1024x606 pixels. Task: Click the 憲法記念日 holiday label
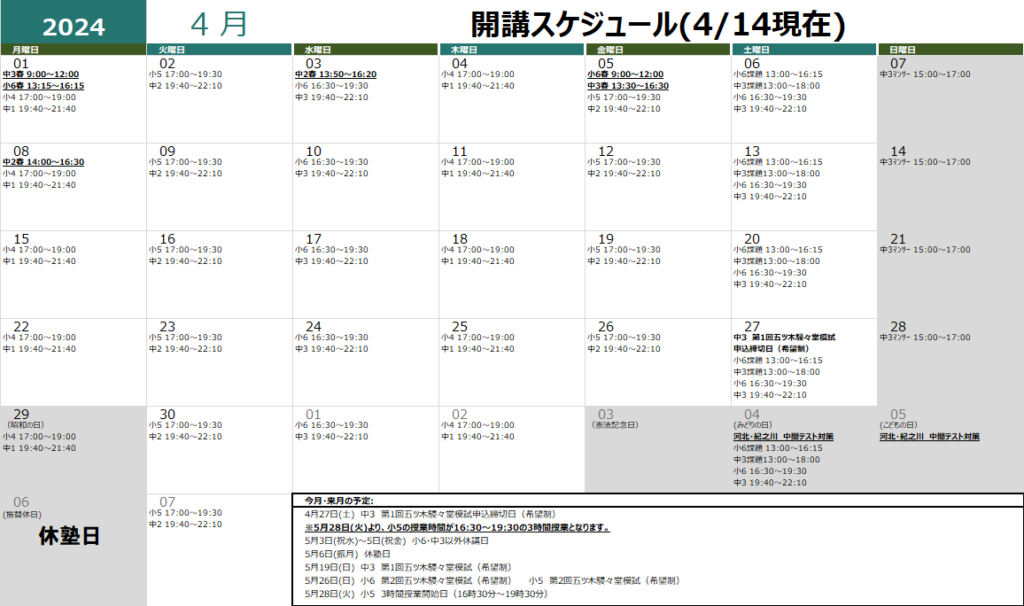613,425
